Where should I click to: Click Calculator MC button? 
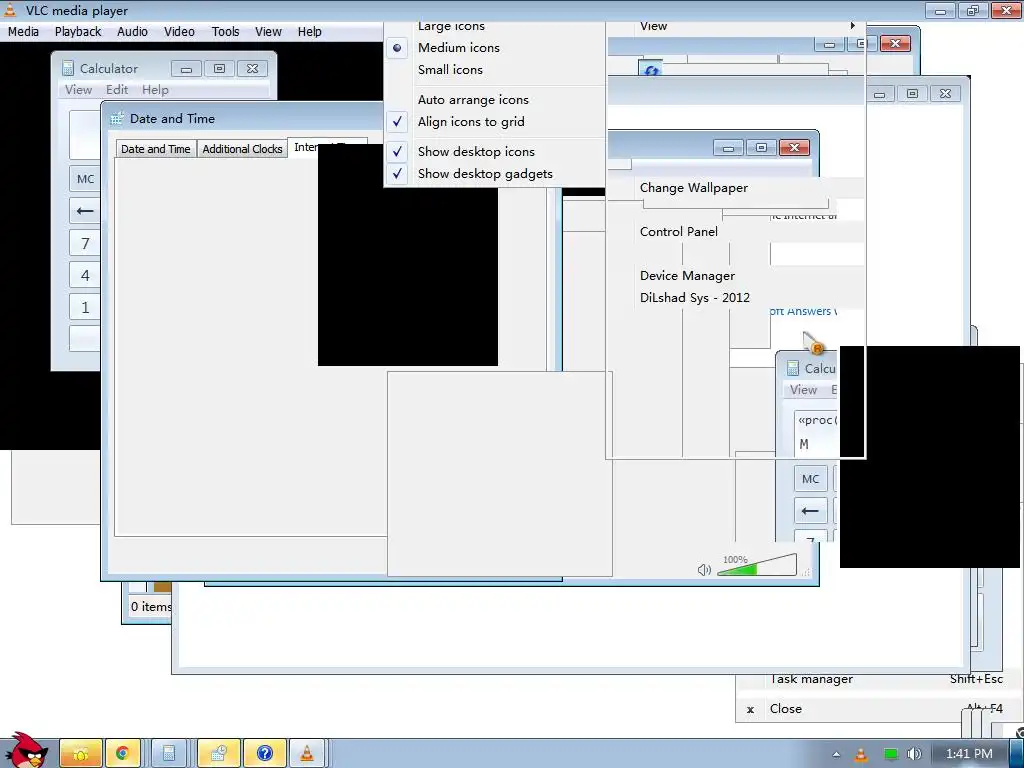[x=85, y=179]
